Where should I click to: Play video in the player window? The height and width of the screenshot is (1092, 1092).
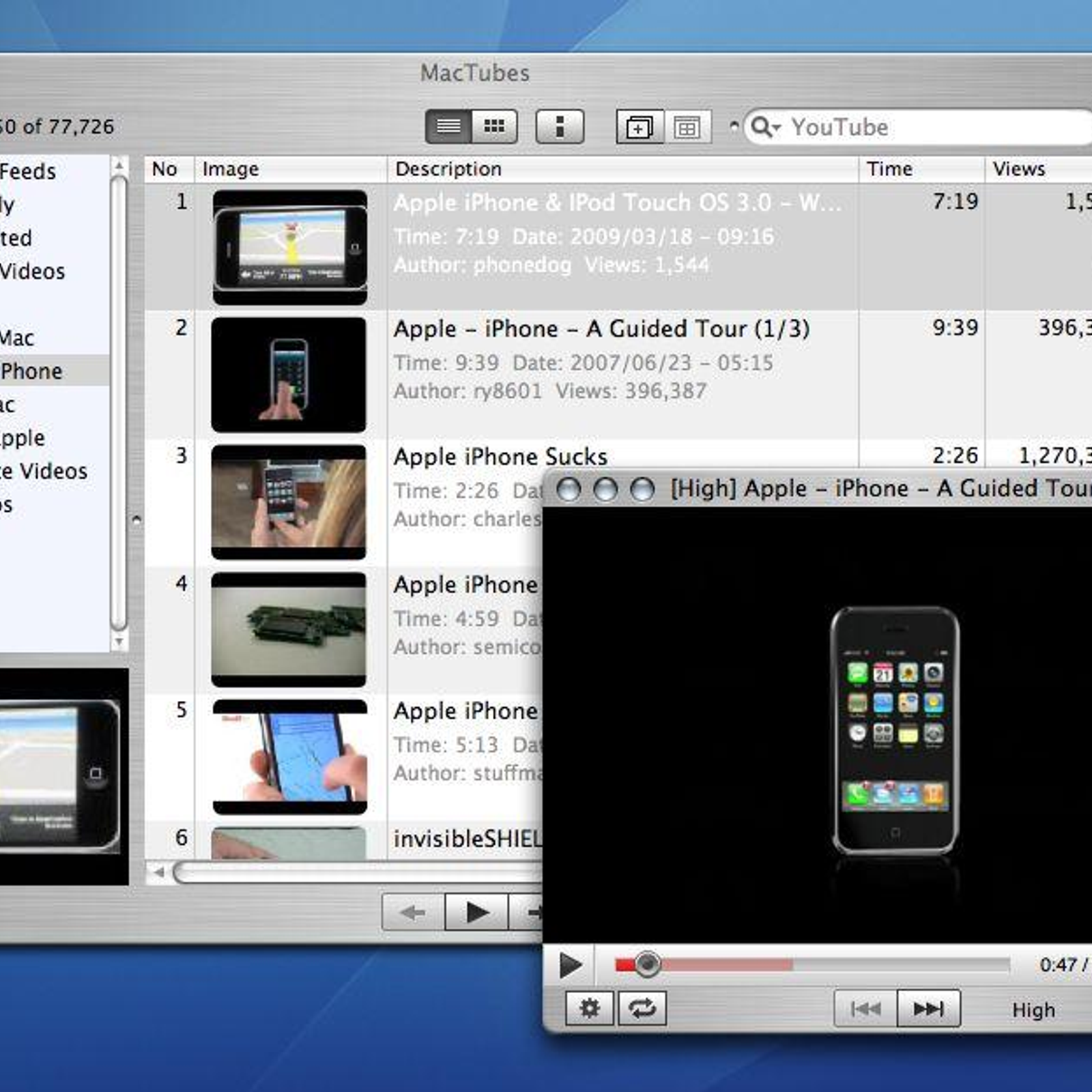tap(570, 965)
